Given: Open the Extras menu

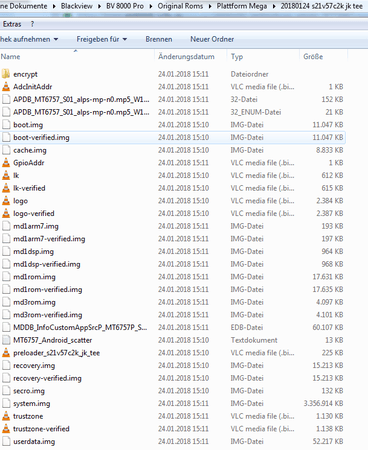Looking at the screenshot, I should point(12,24).
